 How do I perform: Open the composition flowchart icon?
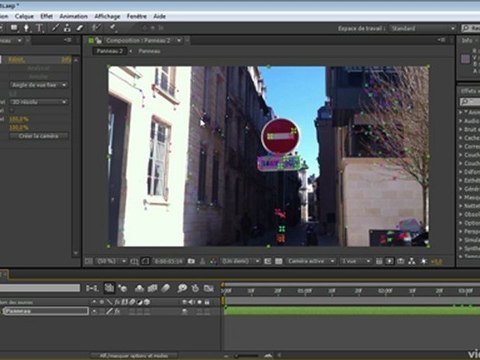(x=412, y=261)
